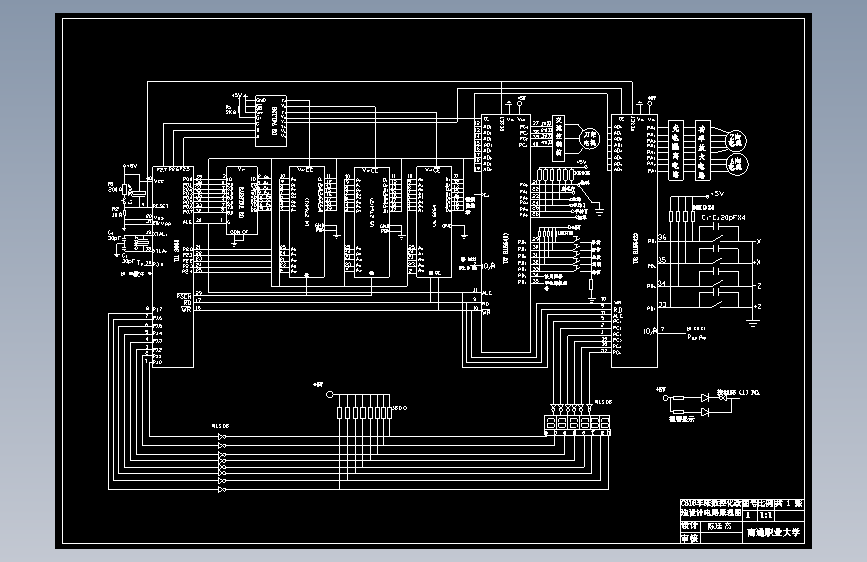
Task: Select pin number 36 on the right chip
Action: (x=662, y=237)
